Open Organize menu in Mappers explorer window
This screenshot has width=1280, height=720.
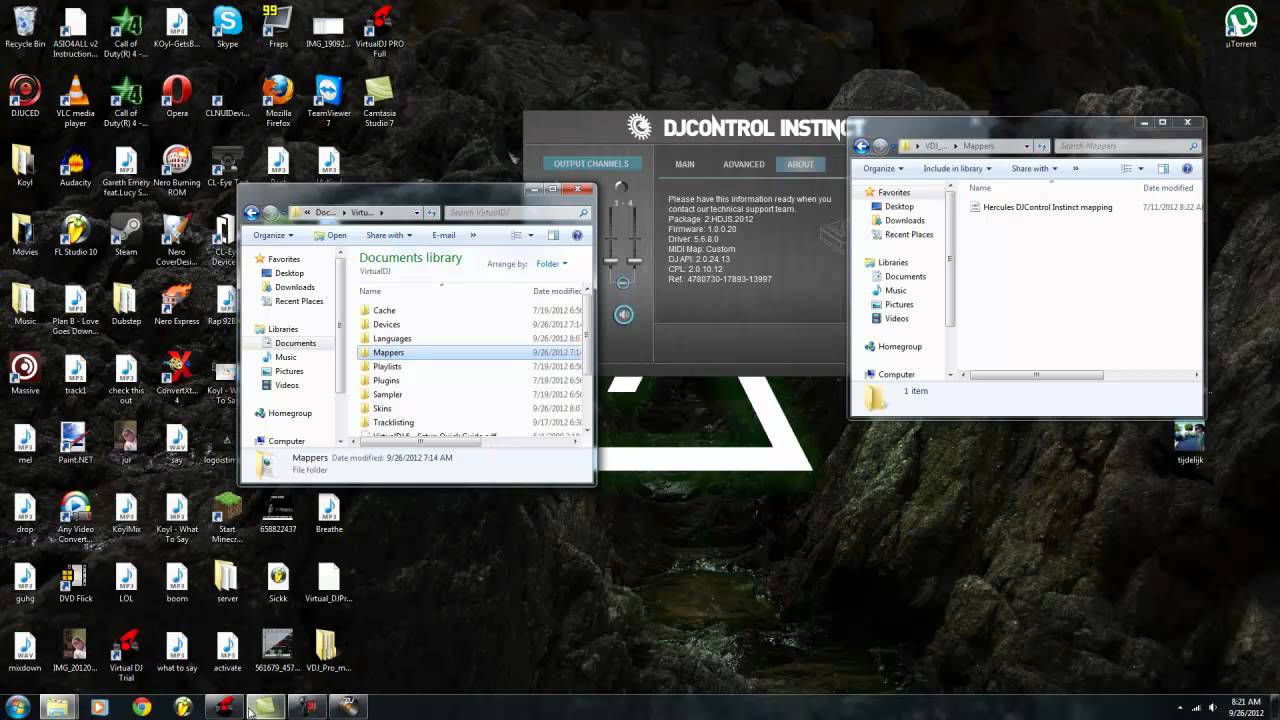click(x=883, y=169)
